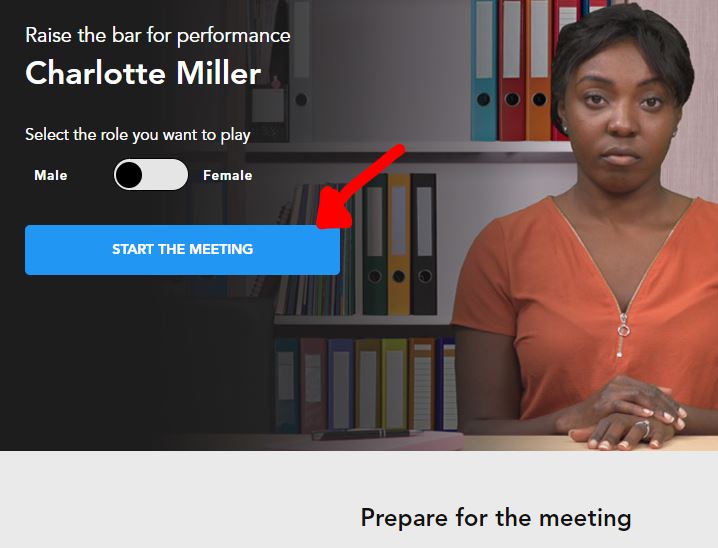Image resolution: width=718 pixels, height=548 pixels.
Task: Click the black binder on the middle shelf
Action: click(424, 244)
